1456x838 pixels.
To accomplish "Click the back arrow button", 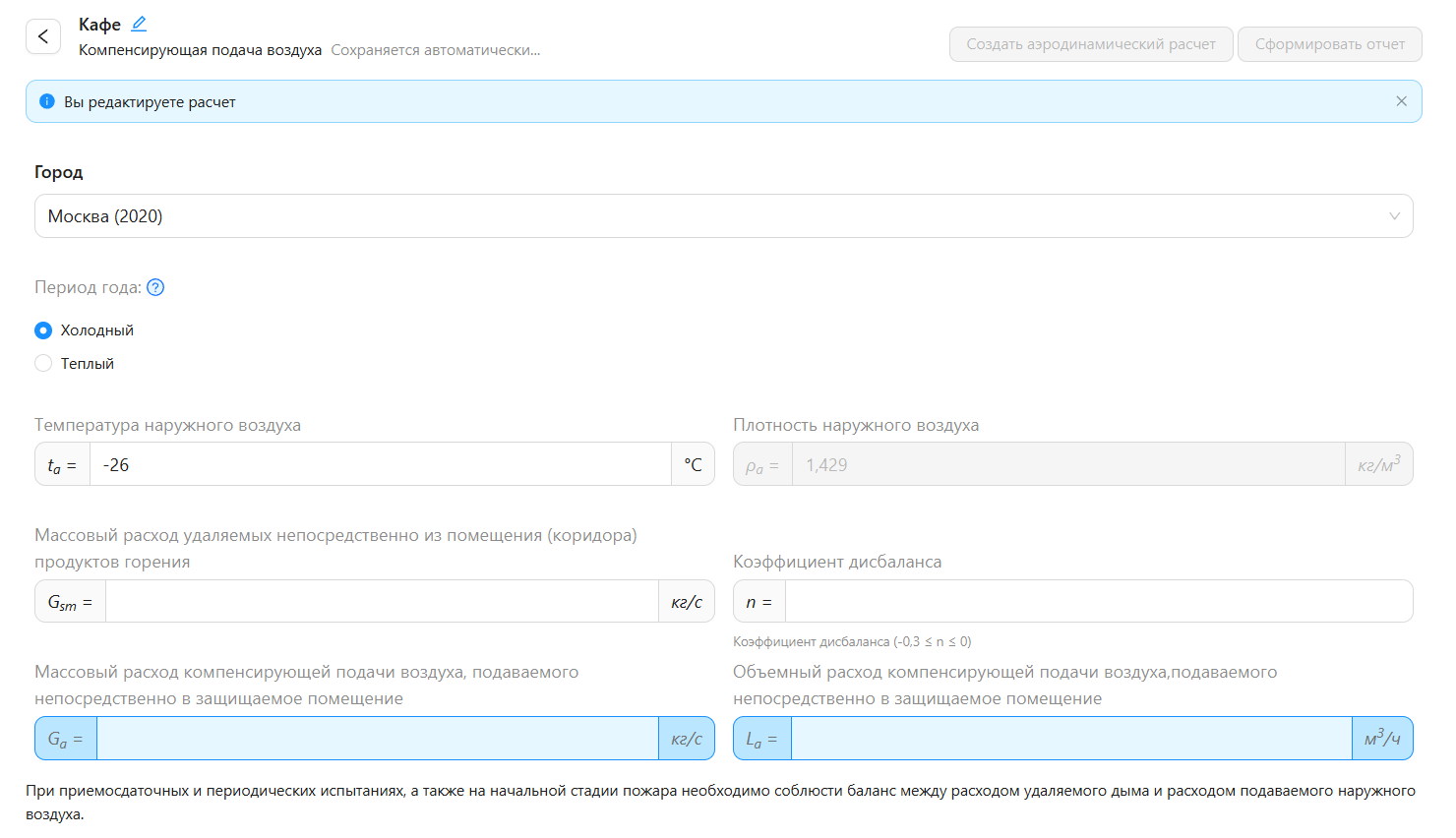I will tap(43, 36).
